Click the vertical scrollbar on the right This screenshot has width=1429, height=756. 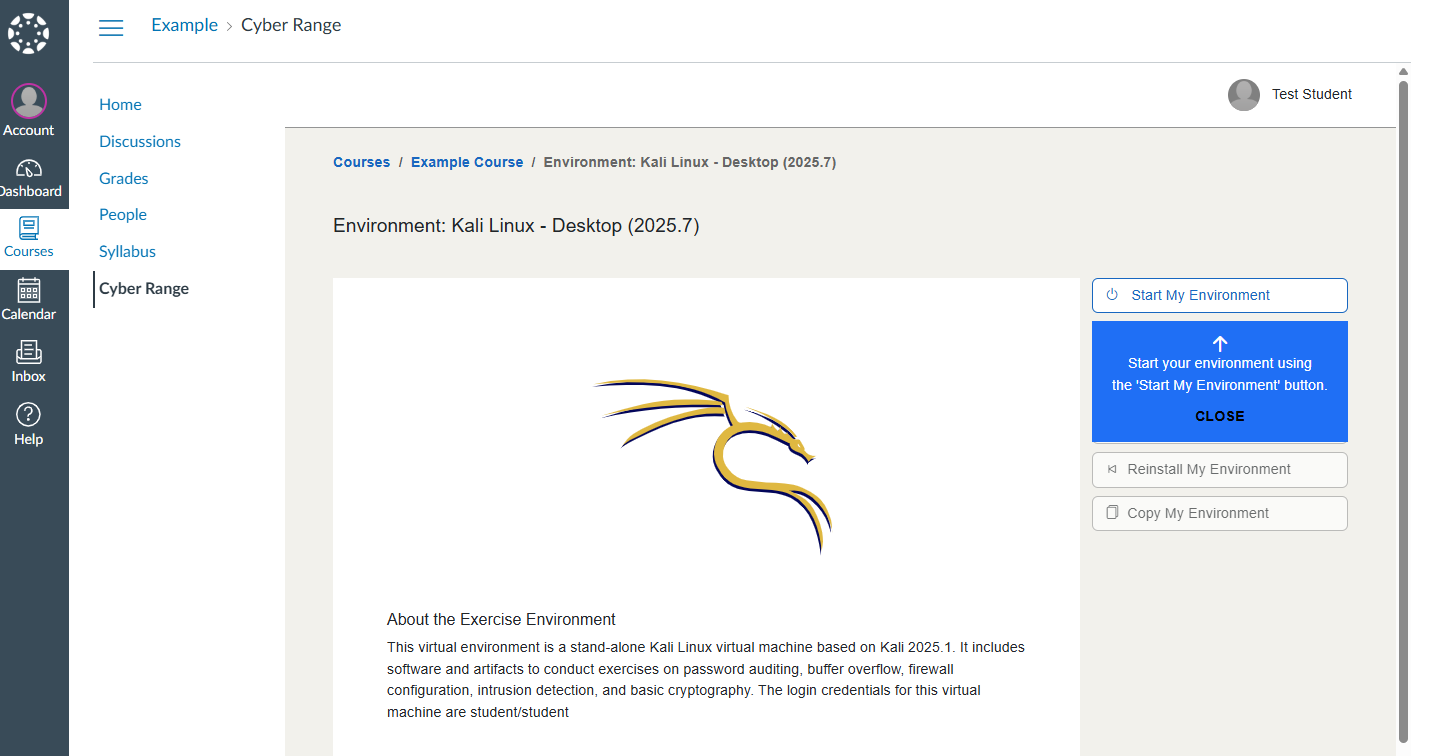pos(1403,400)
